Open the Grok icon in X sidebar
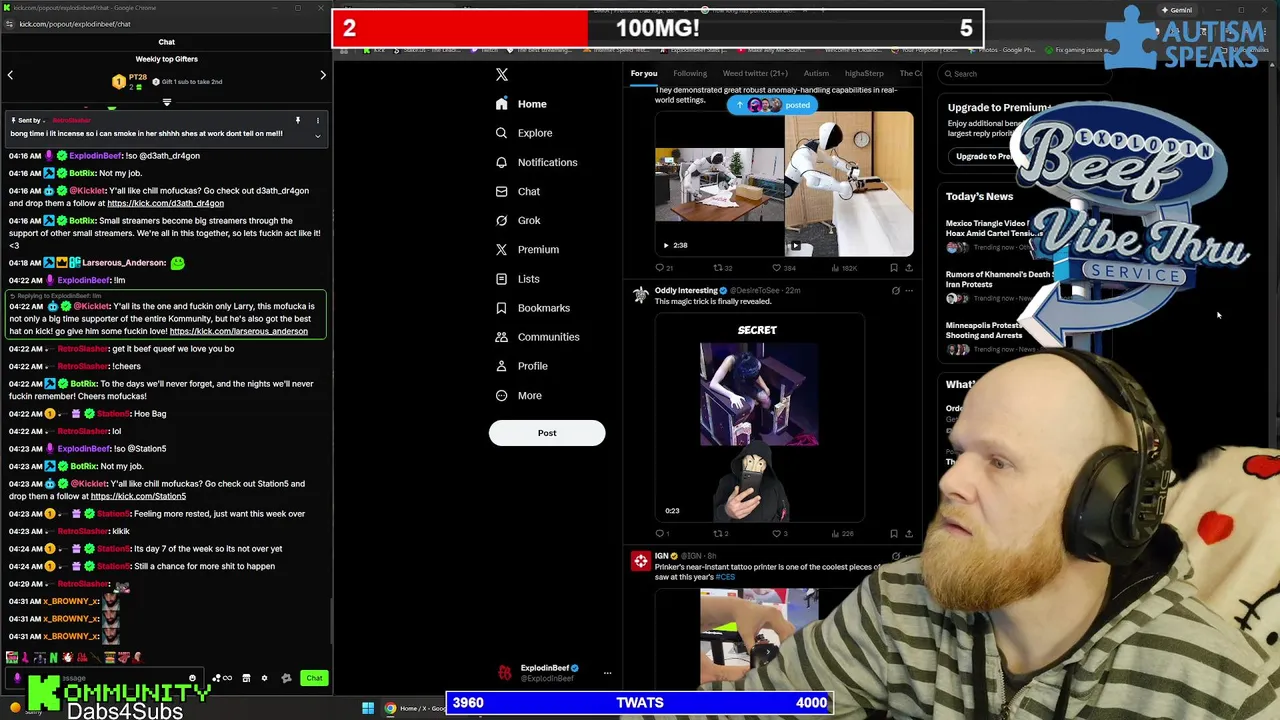1280x720 pixels. (501, 220)
